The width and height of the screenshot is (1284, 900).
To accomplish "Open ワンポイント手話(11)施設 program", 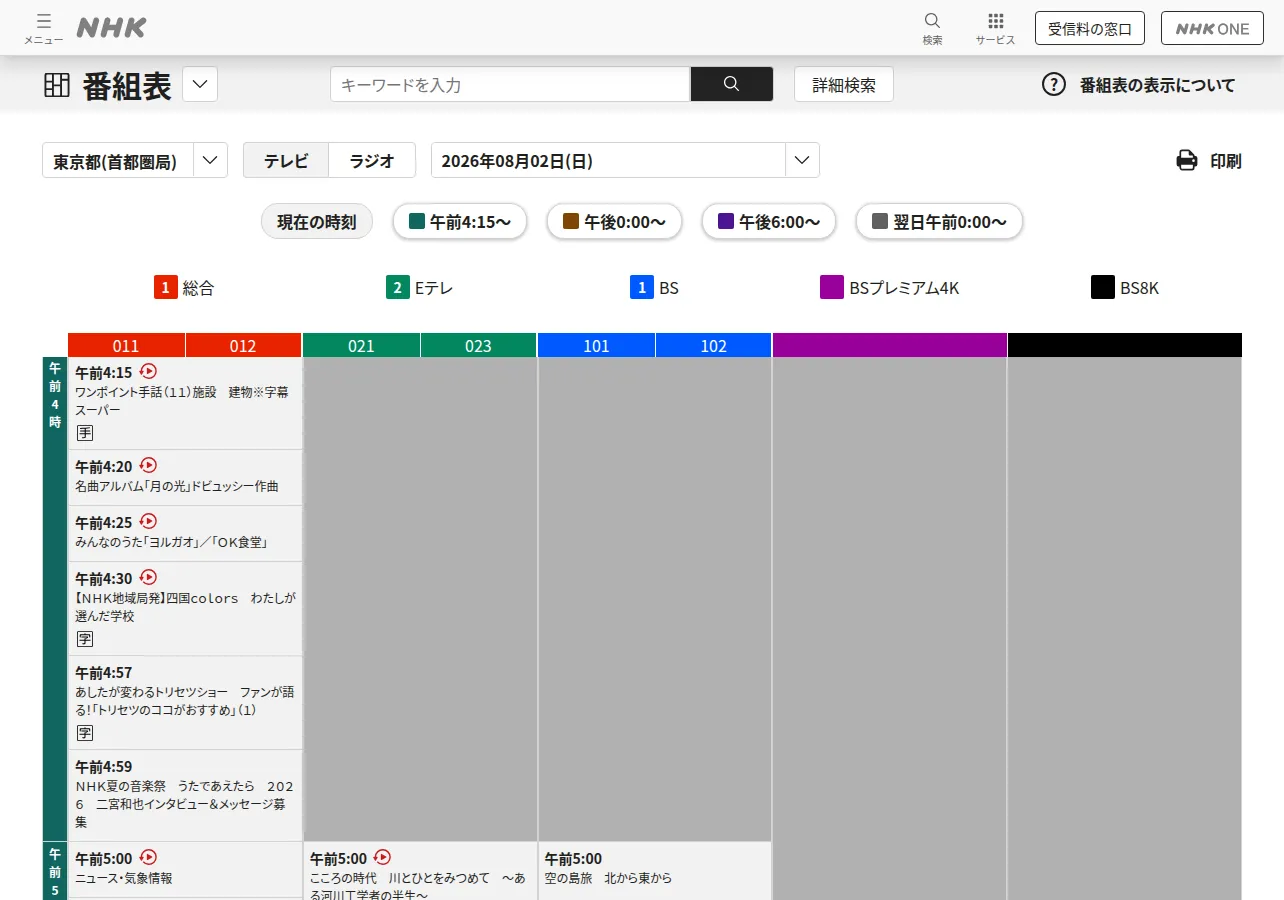I will tap(185, 403).
